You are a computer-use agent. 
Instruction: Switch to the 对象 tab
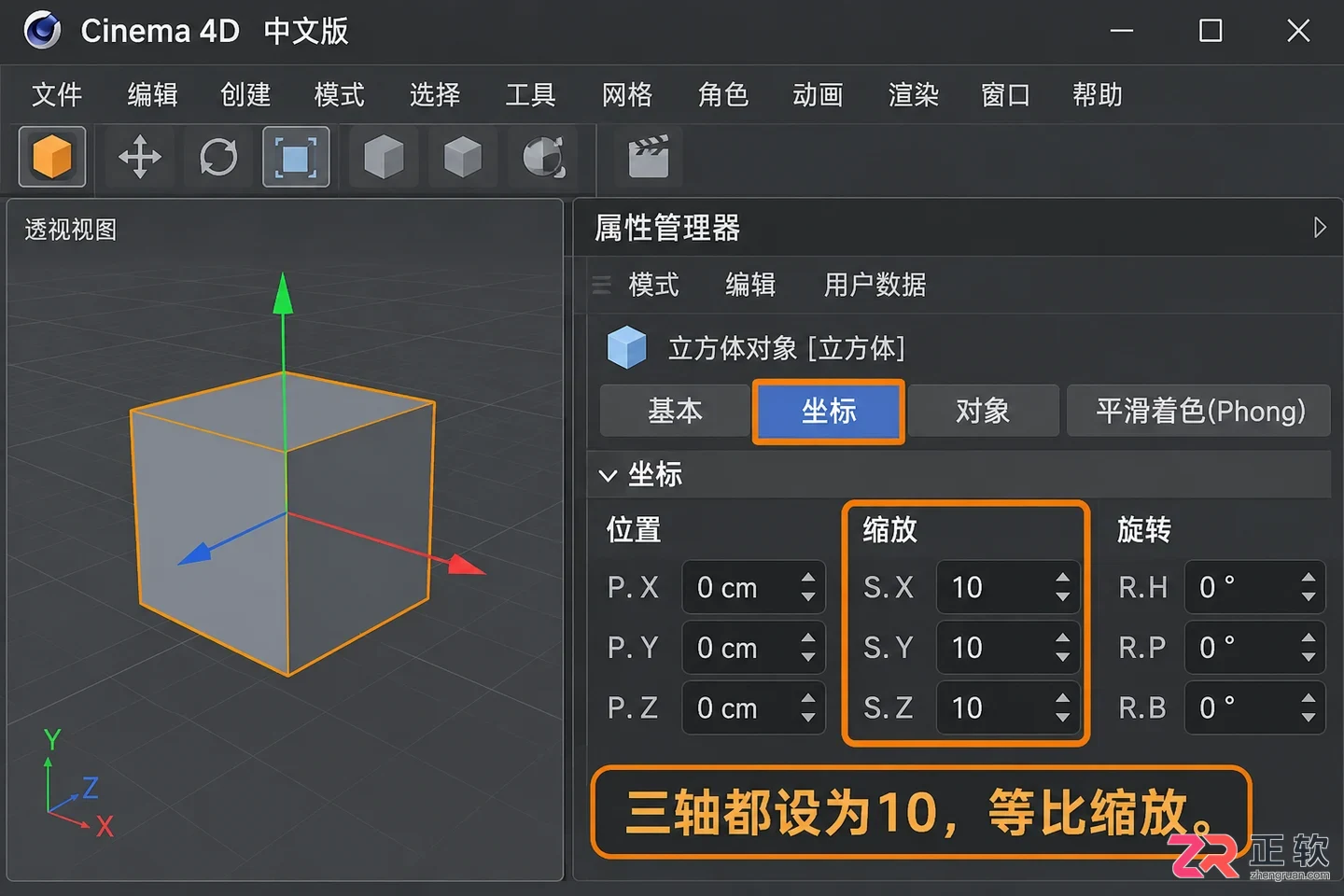point(983,411)
